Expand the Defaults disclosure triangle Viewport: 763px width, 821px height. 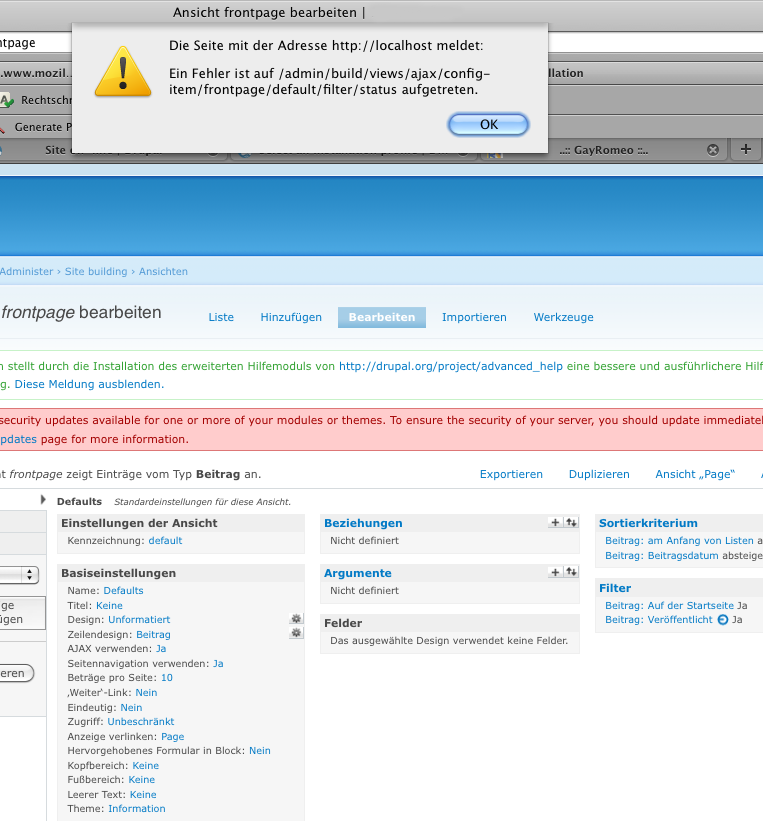point(43,500)
